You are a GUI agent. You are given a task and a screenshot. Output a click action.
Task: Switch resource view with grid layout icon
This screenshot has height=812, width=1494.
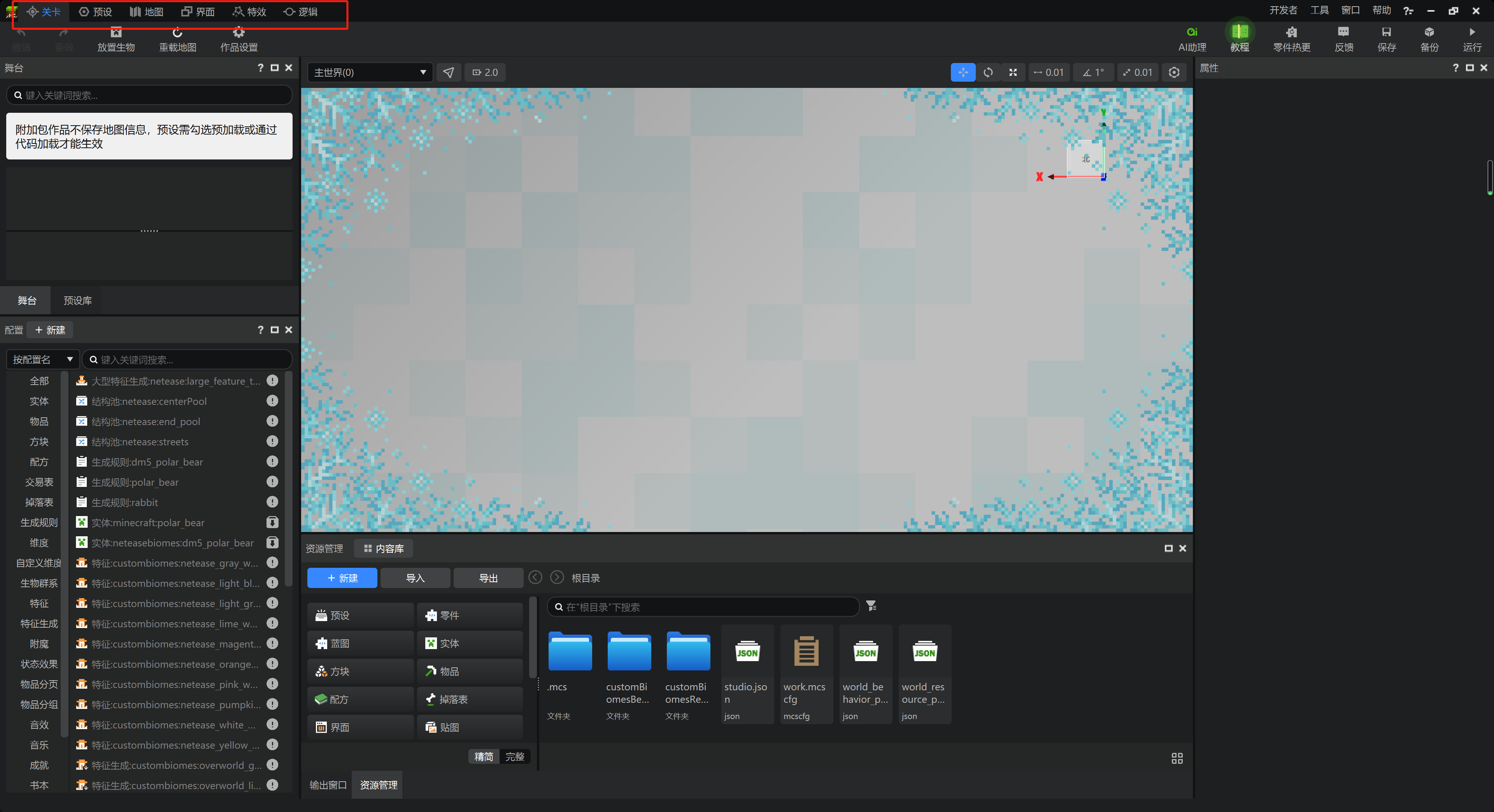[1177, 758]
